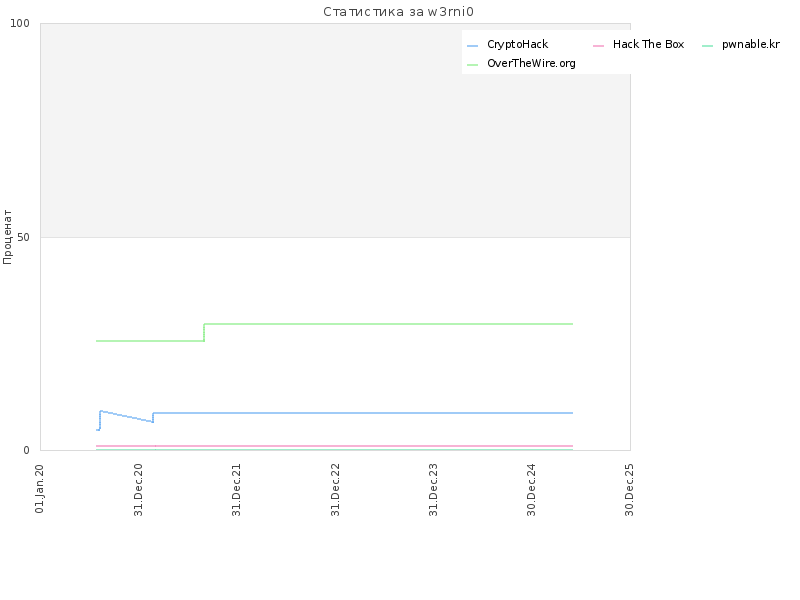Click the green OverTheWire line step-up point
This screenshot has width=800, height=600.
coord(204,332)
